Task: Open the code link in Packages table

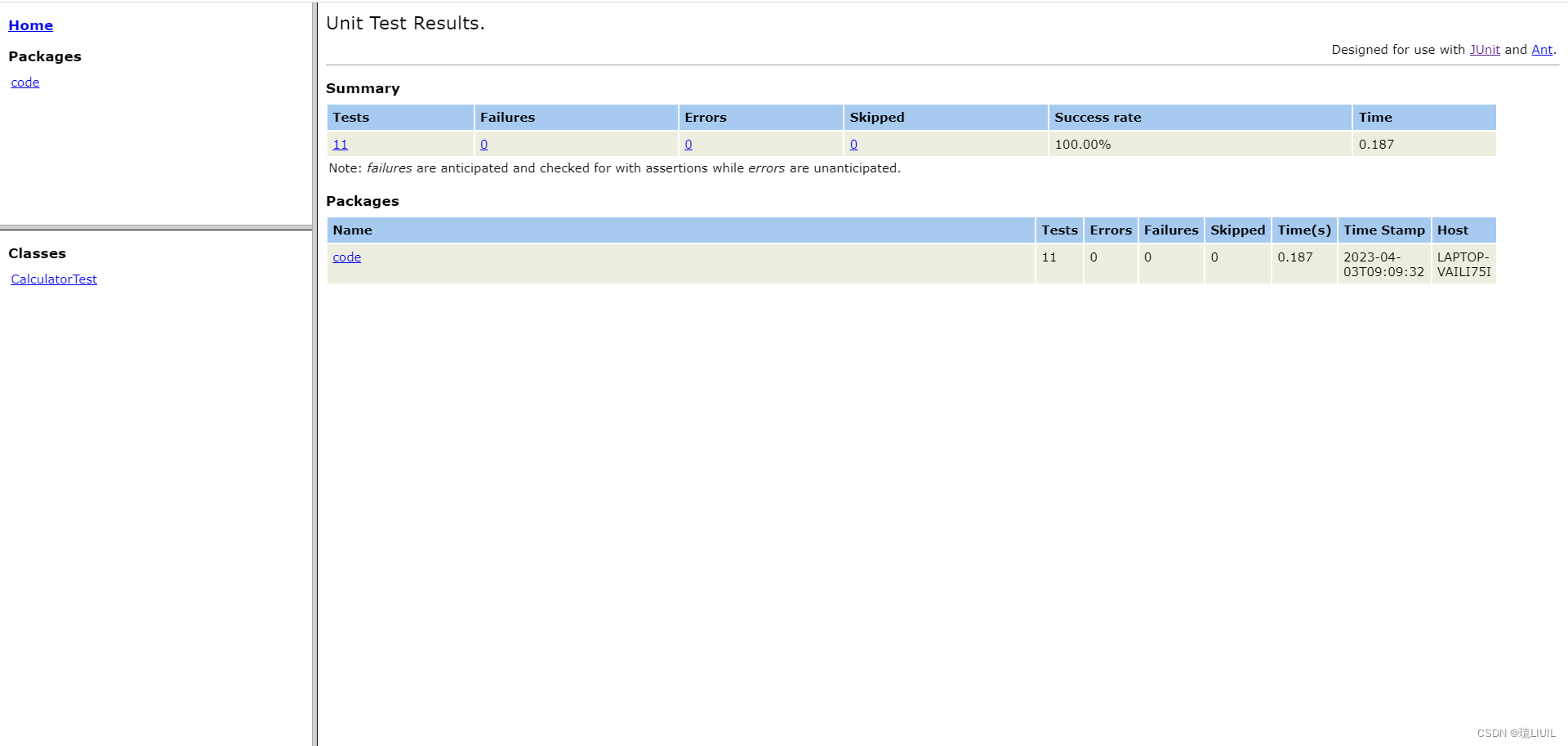Action: 346,257
